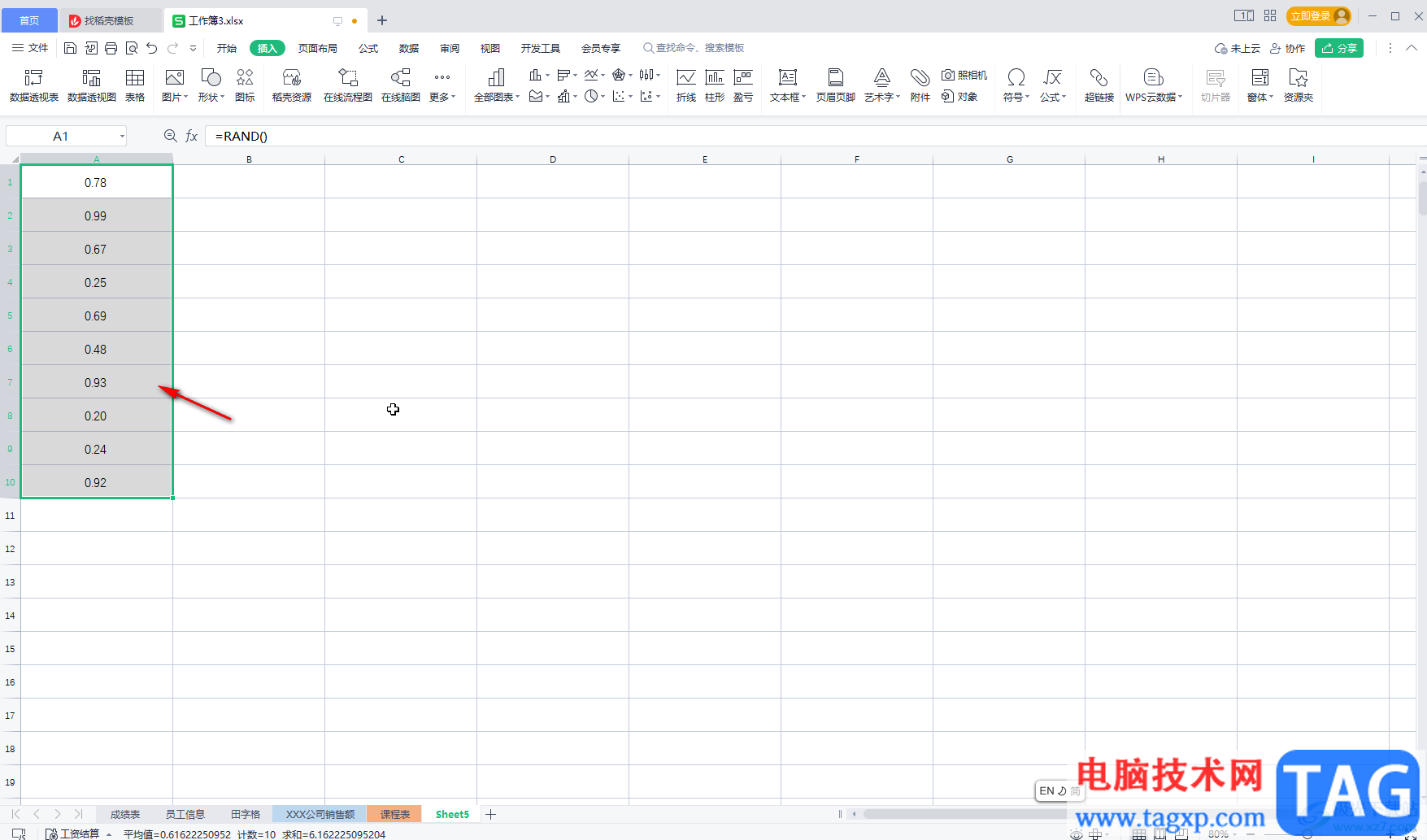Viewport: 1427px width, 840px height.
Task: Select row 12 header
Action: (x=10, y=549)
